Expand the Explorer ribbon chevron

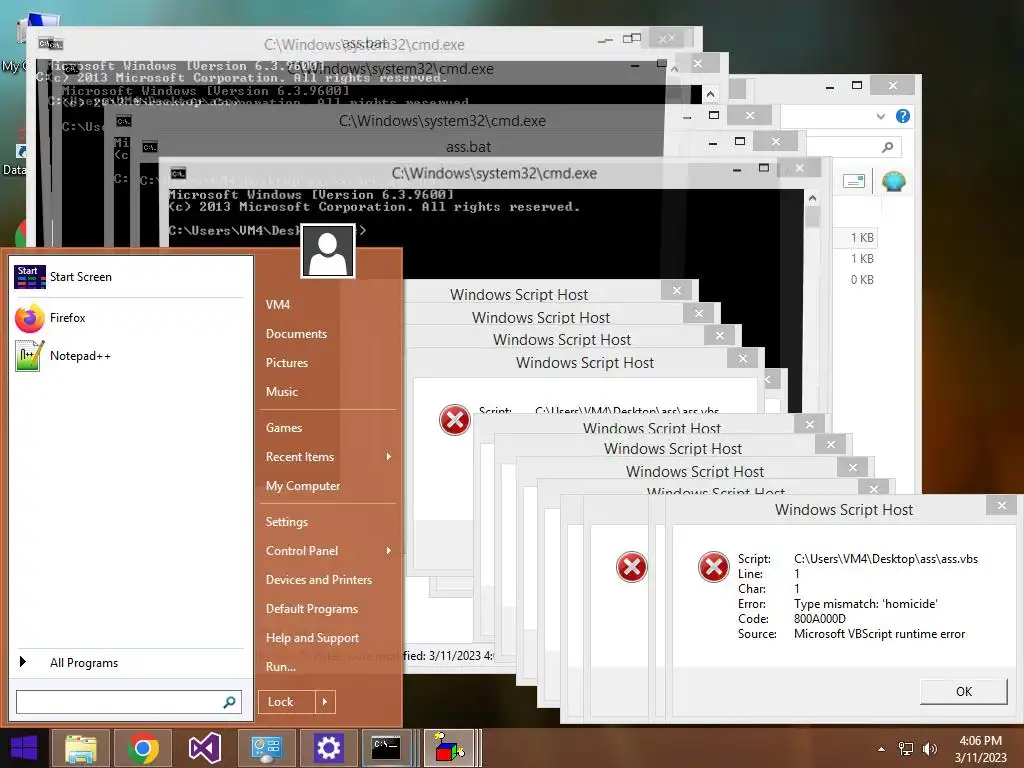tap(880, 116)
